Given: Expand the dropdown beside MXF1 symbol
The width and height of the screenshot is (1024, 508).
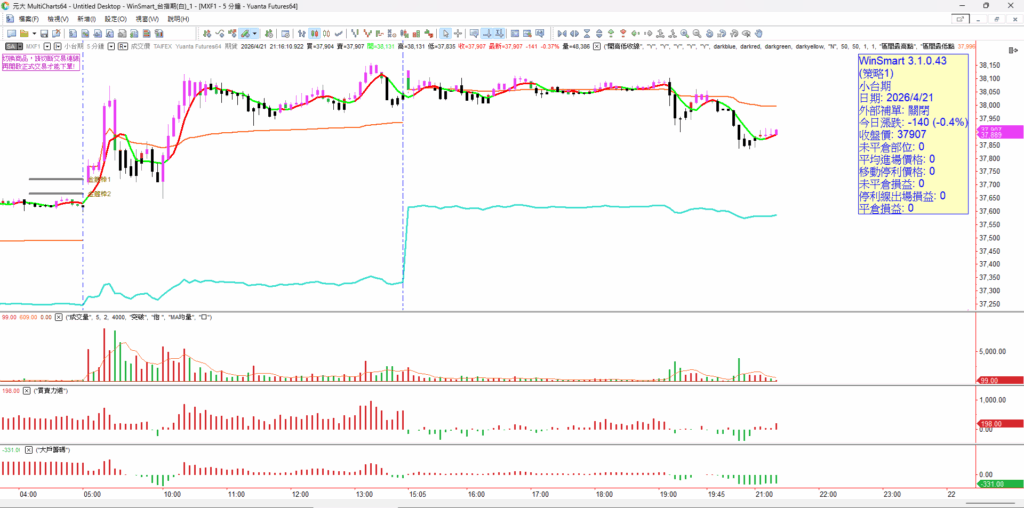Looking at the screenshot, I should pyautogui.click(x=47, y=46).
